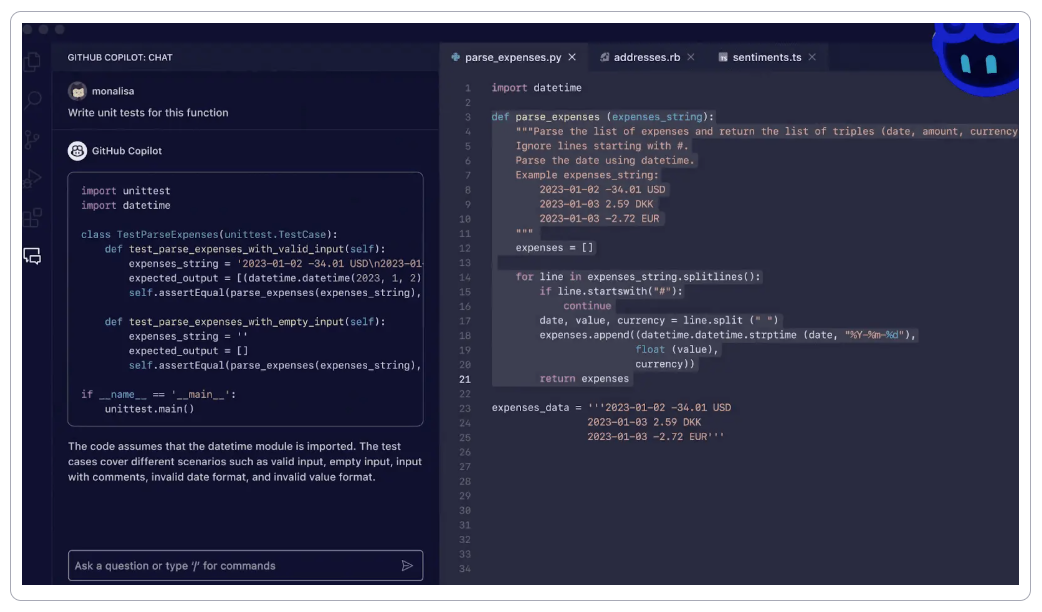Click the highlighted parse_expenses function definition
The image size is (1042, 612).
click(557, 116)
